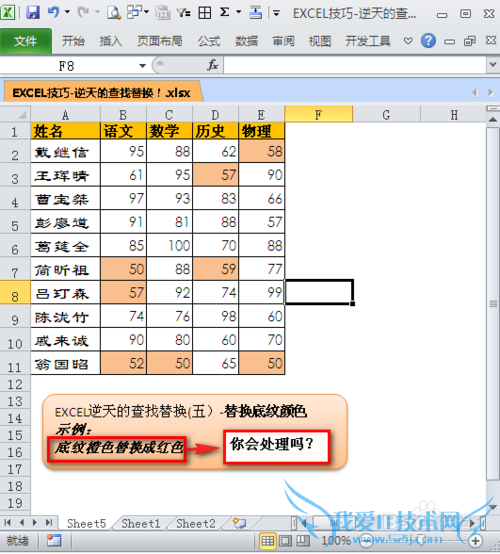Click header cell 物理
The width and height of the screenshot is (500, 554).
pos(261,131)
